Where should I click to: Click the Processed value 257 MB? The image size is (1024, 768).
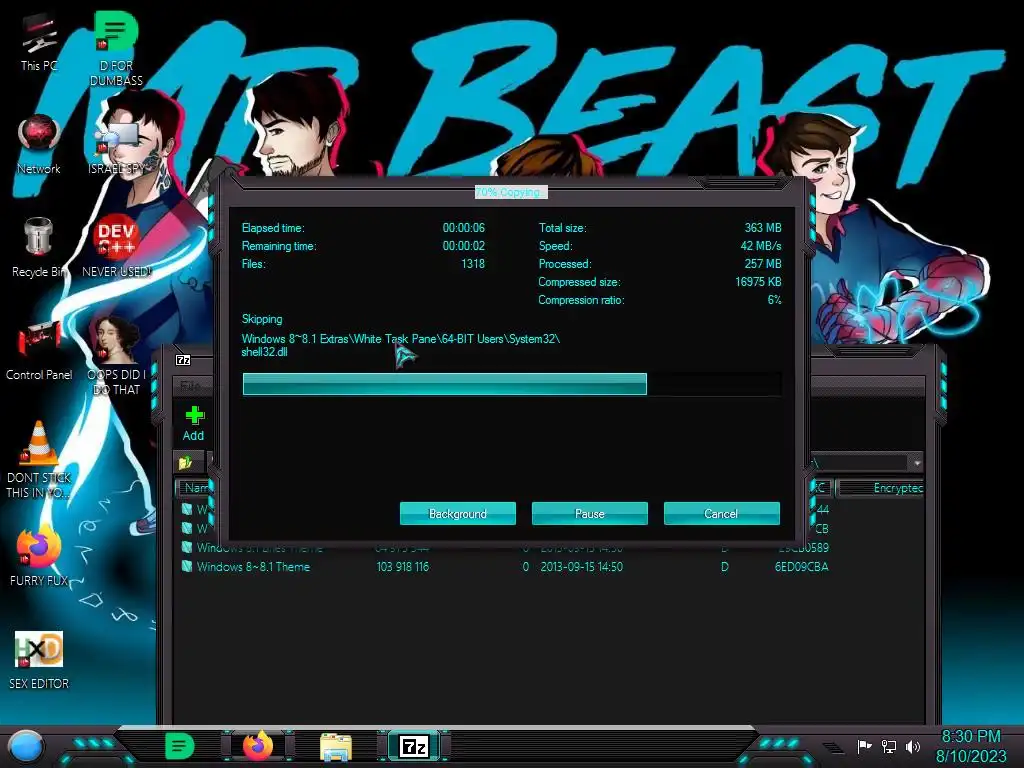click(x=763, y=263)
